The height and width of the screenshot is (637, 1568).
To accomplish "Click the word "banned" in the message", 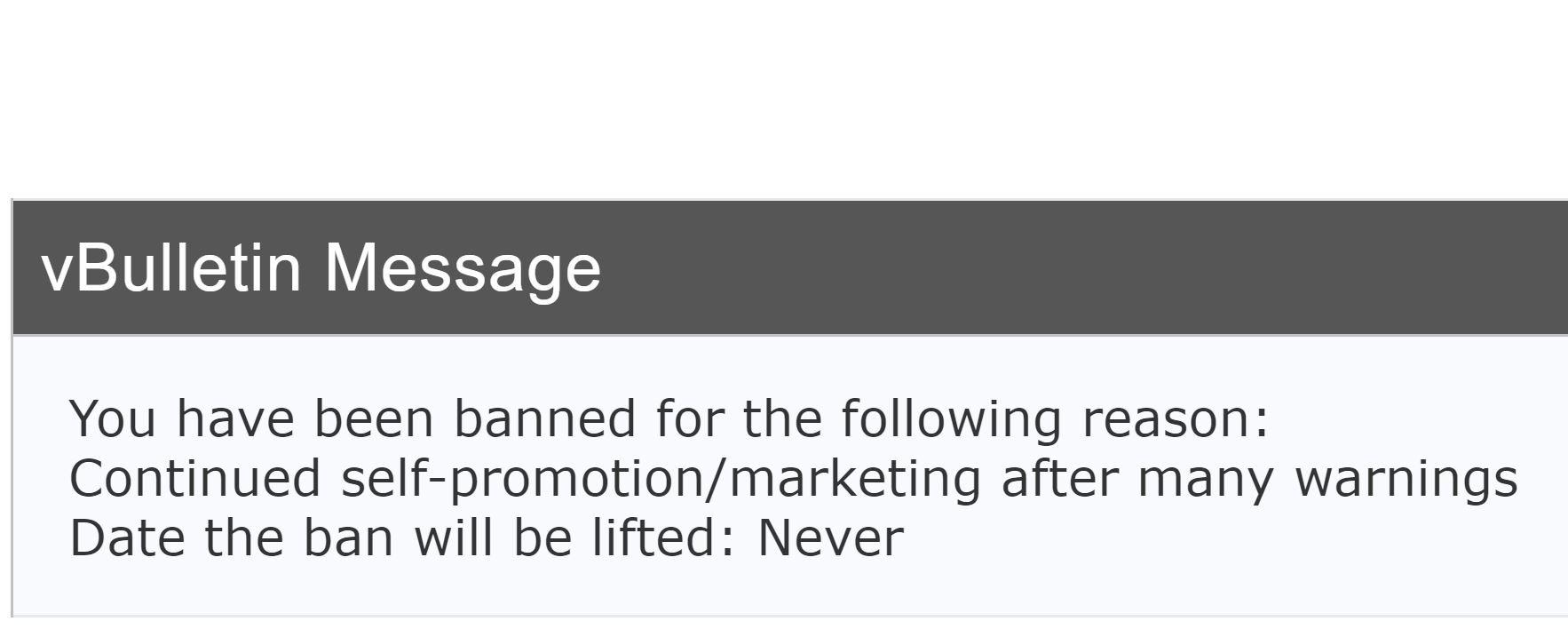I will click(544, 418).
